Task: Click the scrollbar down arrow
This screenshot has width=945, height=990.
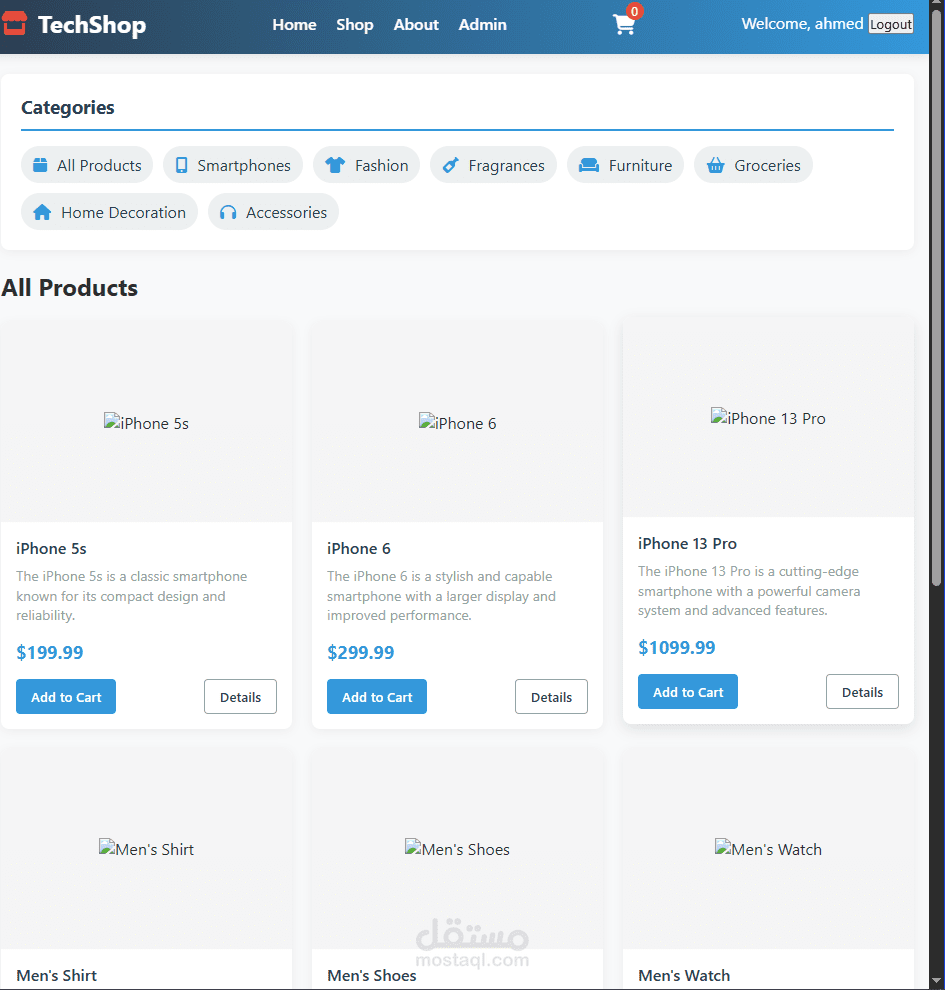Action: (937, 982)
